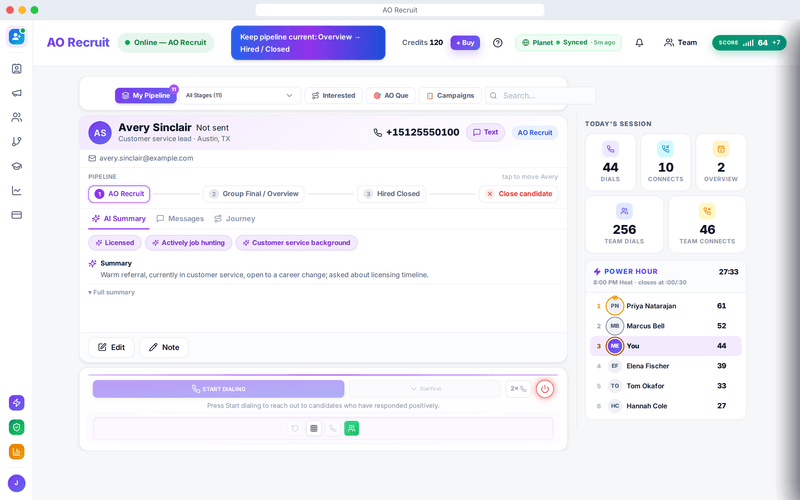
Task: Toggle the Licensed tag
Action: click(x=115, y=243)
